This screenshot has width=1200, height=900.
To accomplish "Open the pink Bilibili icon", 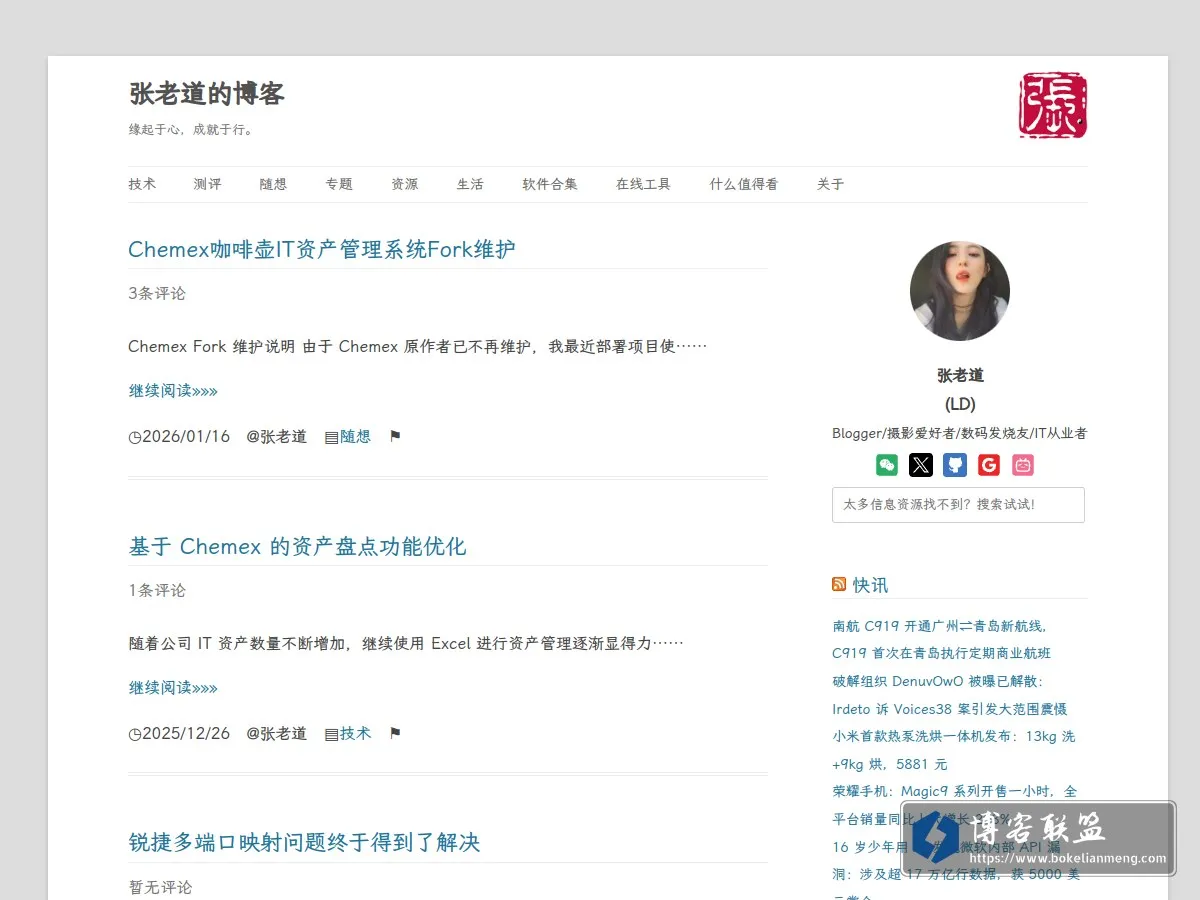I will click(1023, 465).
